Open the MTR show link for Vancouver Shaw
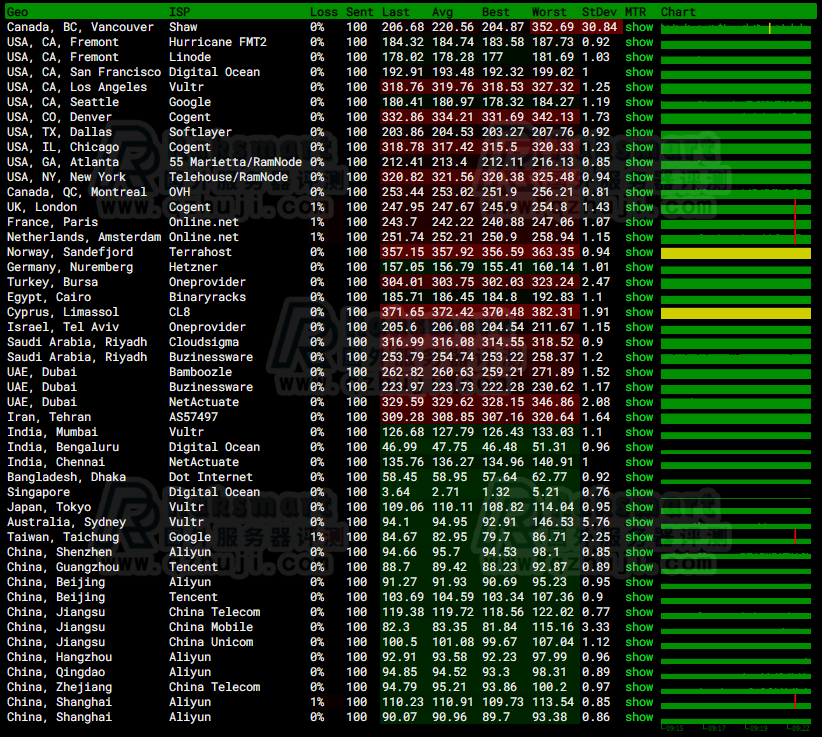The height and width of the screenshot is (737, 822). [x=639, y=27]
